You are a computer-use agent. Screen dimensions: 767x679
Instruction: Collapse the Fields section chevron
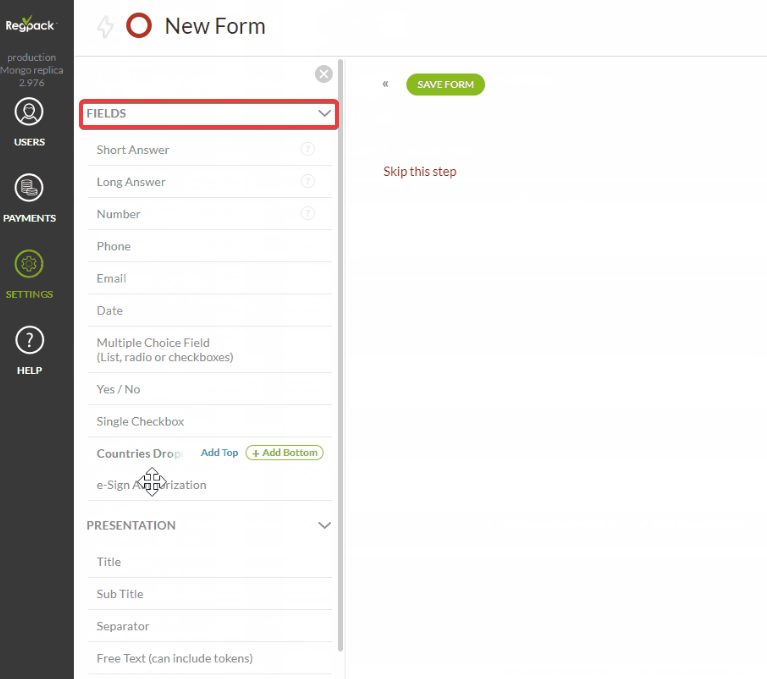[324, 114]
